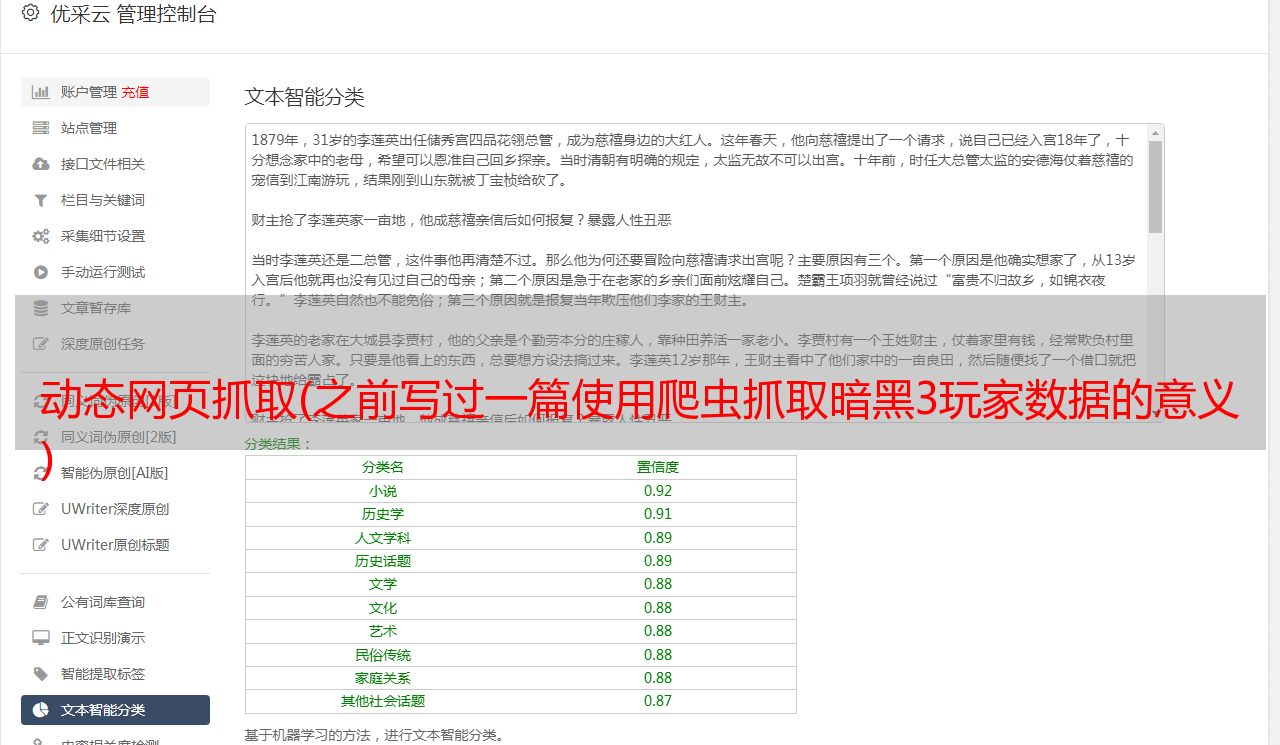The width and height of the screenshot is (1280, 745).
Task: Click the red 充值 recharge link
Action: 135,92
